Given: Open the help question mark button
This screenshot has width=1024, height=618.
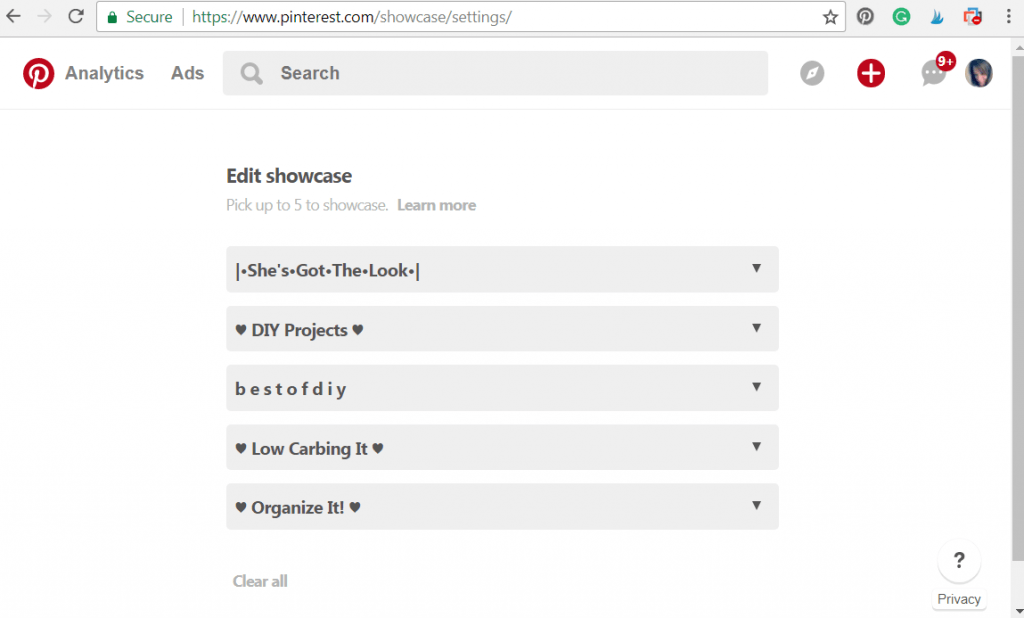Looking at the screenshot, I should (x=959, y=561).
